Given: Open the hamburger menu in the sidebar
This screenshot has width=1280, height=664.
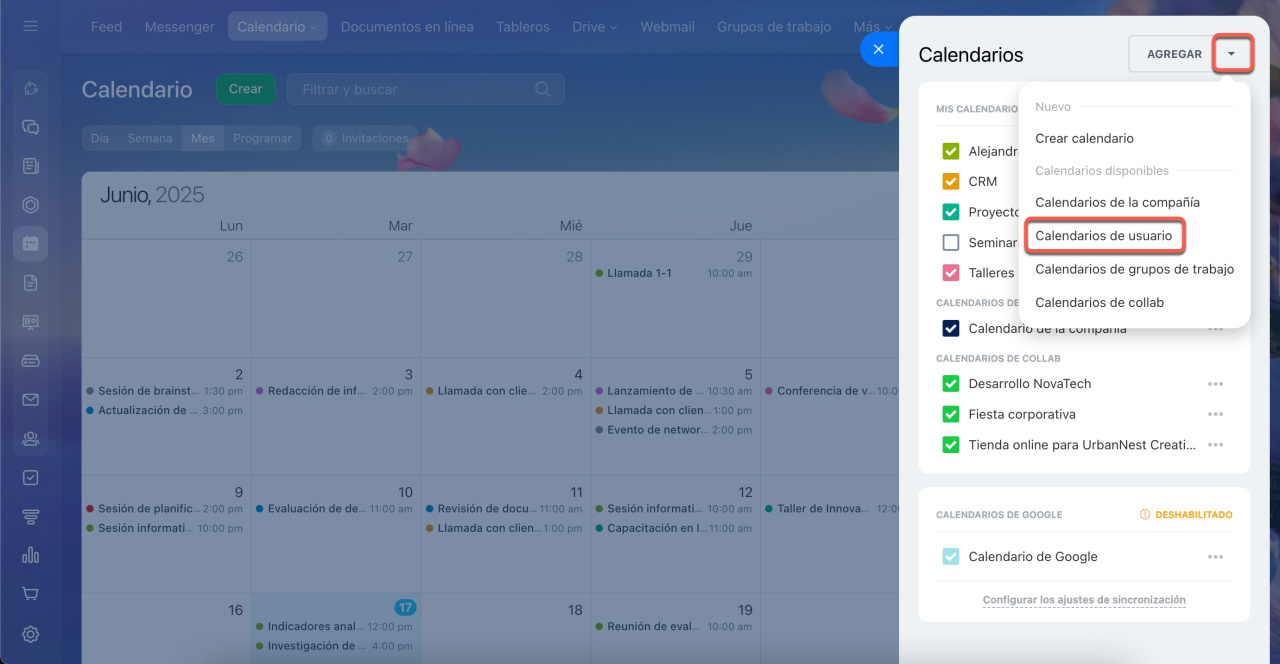Looking at the screenshot, I should [30, 26].
